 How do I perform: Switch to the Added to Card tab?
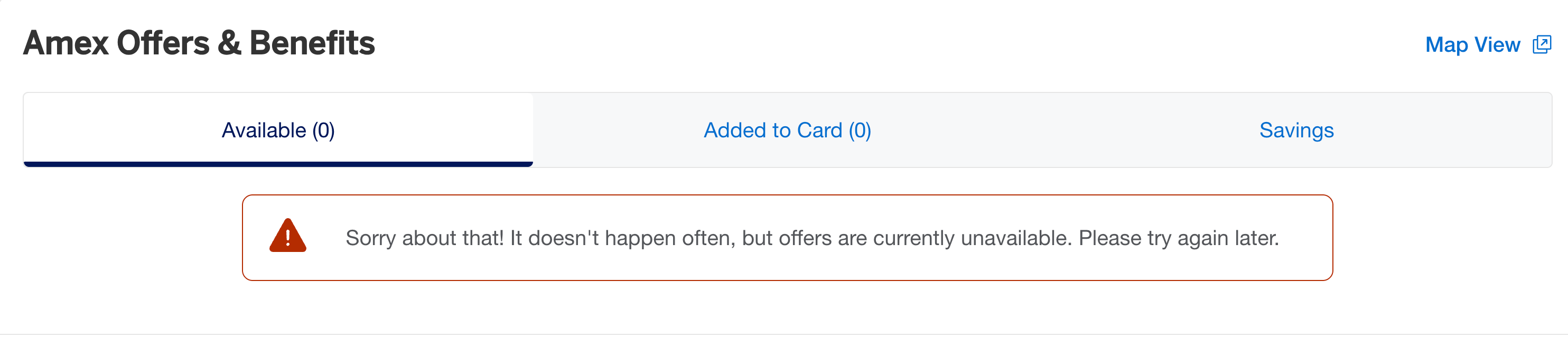tap(787, 130)
